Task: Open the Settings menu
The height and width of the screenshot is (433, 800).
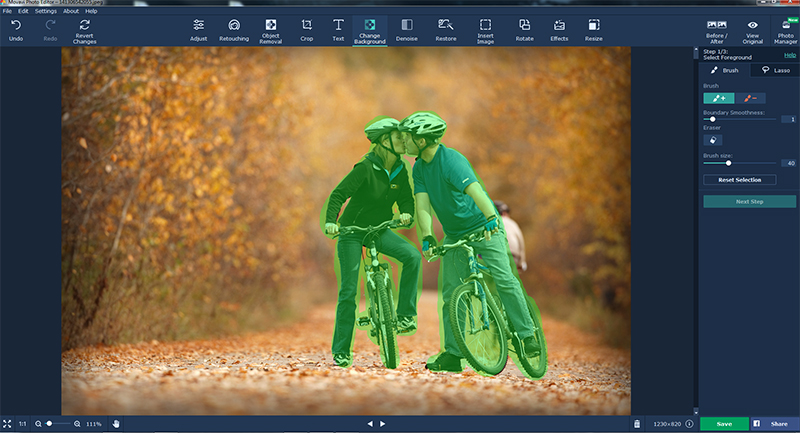Action: point(46,11)
